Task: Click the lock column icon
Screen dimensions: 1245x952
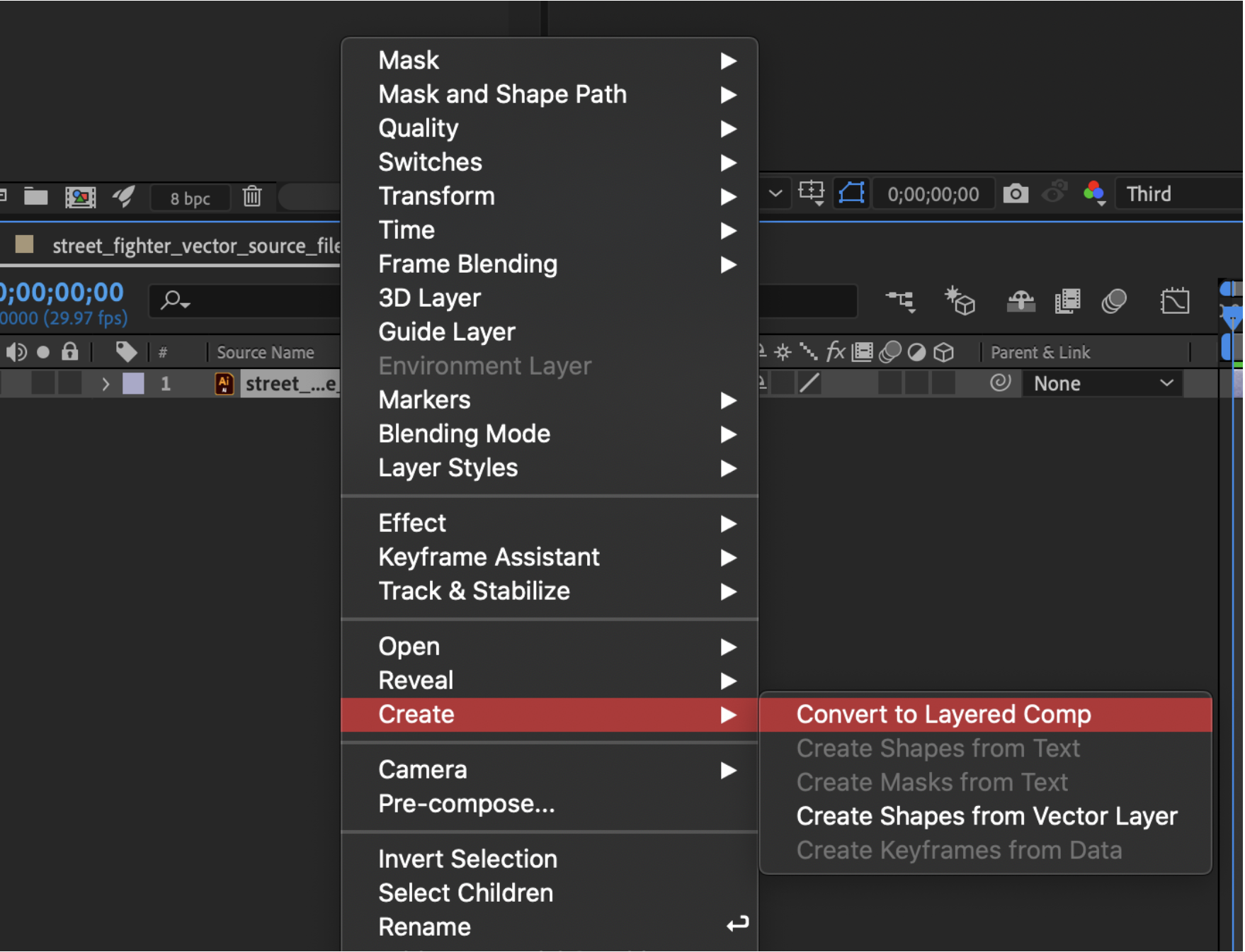Action: (x=69, y=351)
